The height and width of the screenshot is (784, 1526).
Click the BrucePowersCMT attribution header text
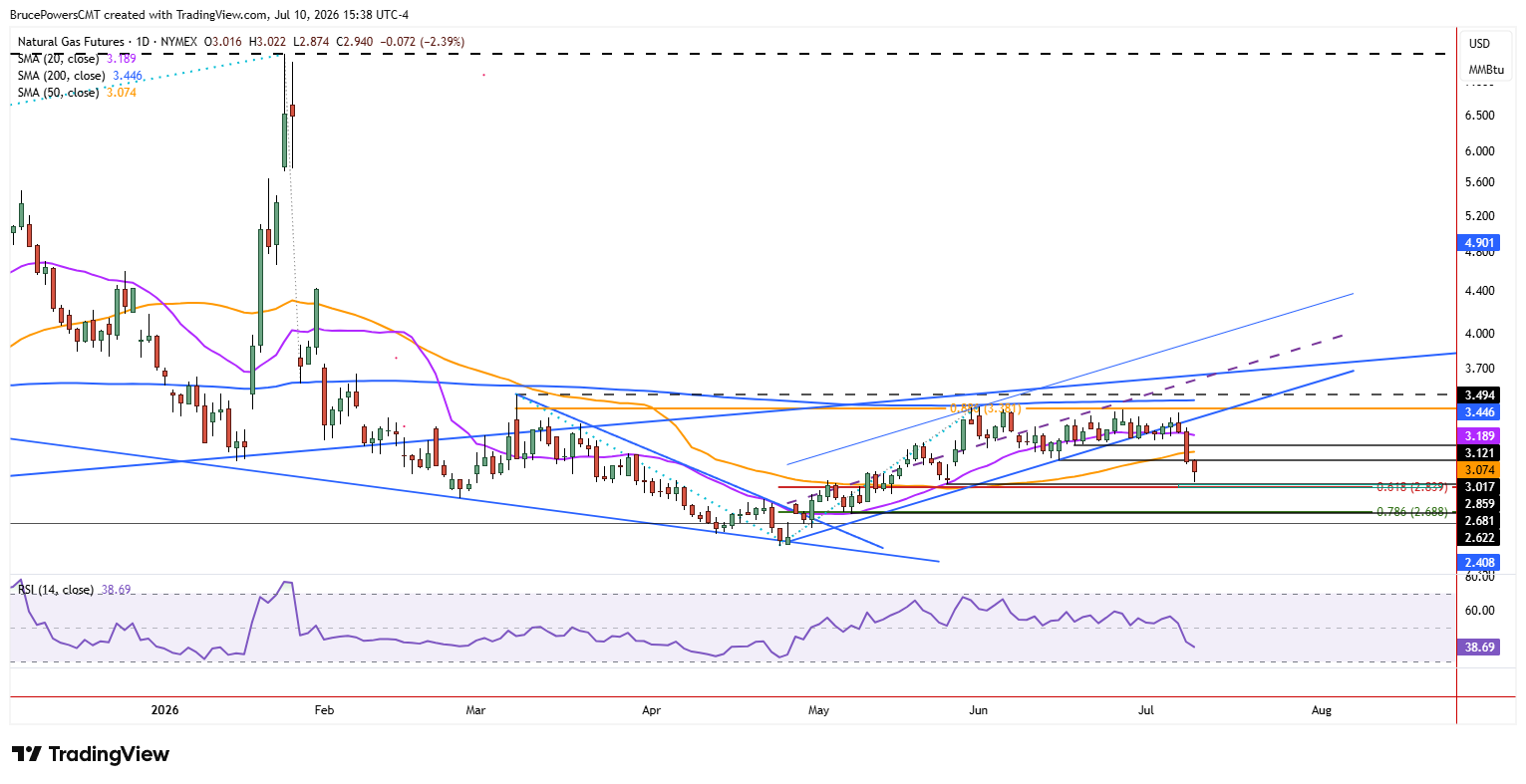coord(210,15)
